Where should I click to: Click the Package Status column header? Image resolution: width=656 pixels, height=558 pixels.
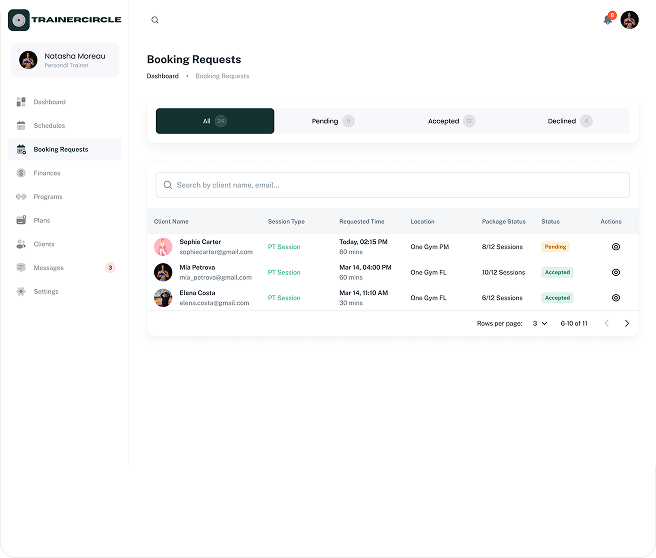[504, 222]
